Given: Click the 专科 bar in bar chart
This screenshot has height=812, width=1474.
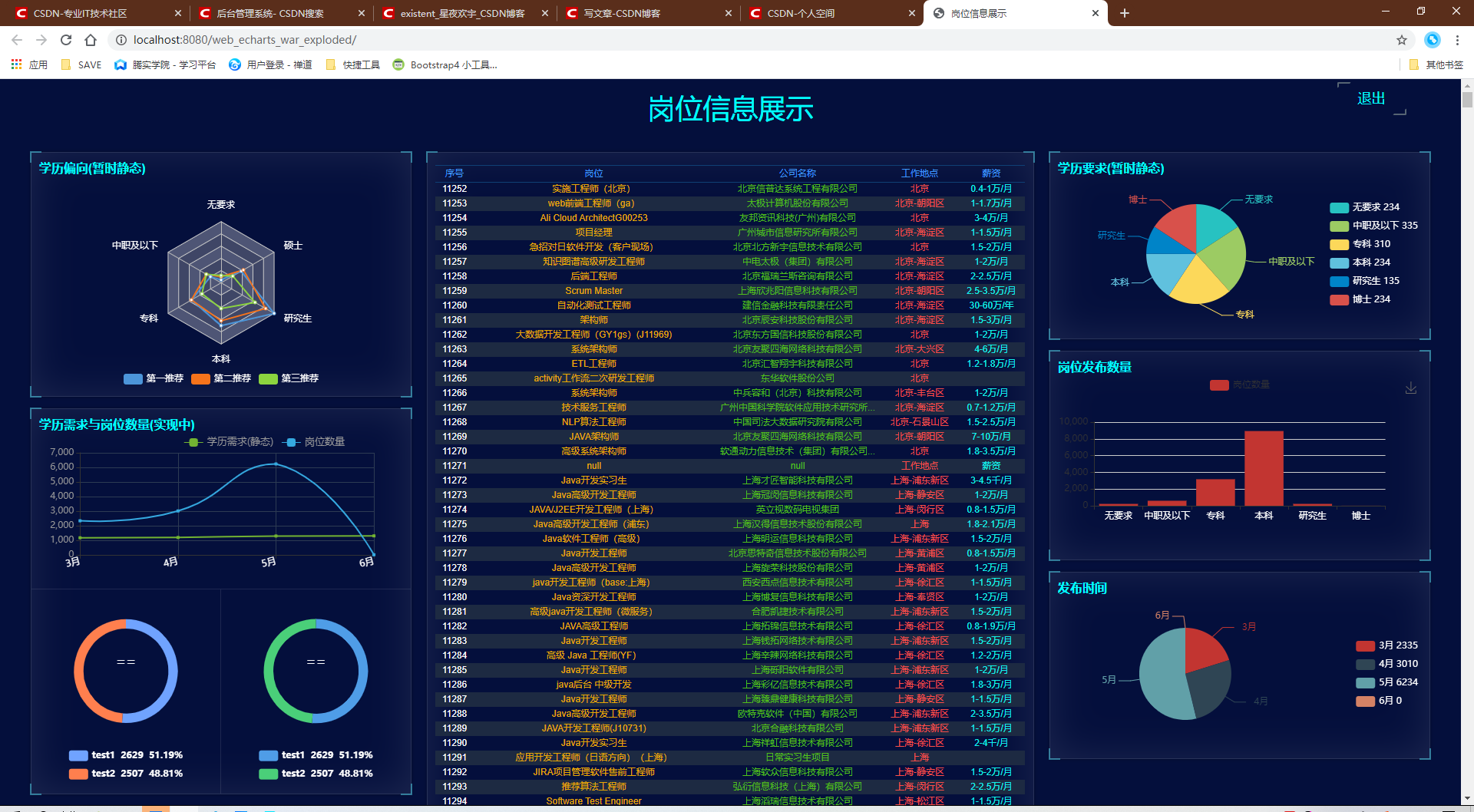Looking at the screenshot, I should 1215,492.
